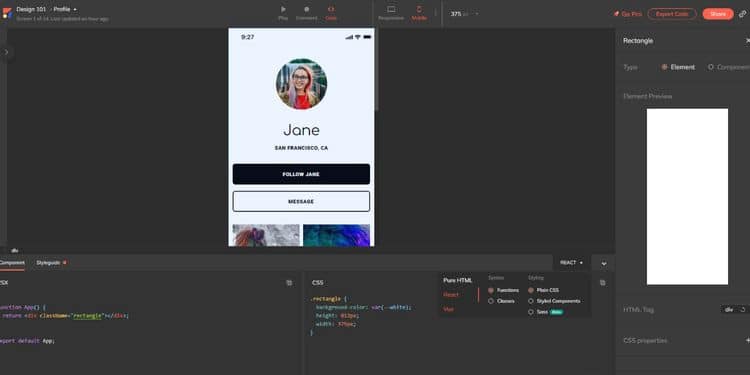Open Comment mode icon
Screen dimensions: 750x375
click(x=307, y=9)
